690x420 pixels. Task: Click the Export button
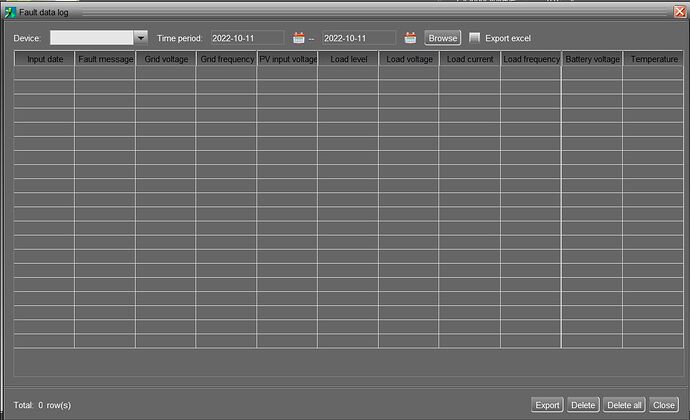547,405
